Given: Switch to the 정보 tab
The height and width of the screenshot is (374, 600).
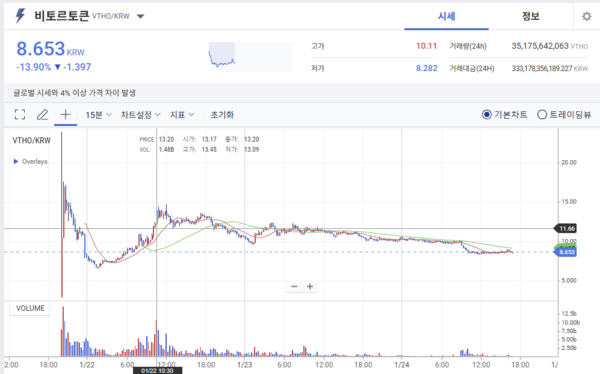Looking at the screenshot, I should coord(530,16).
